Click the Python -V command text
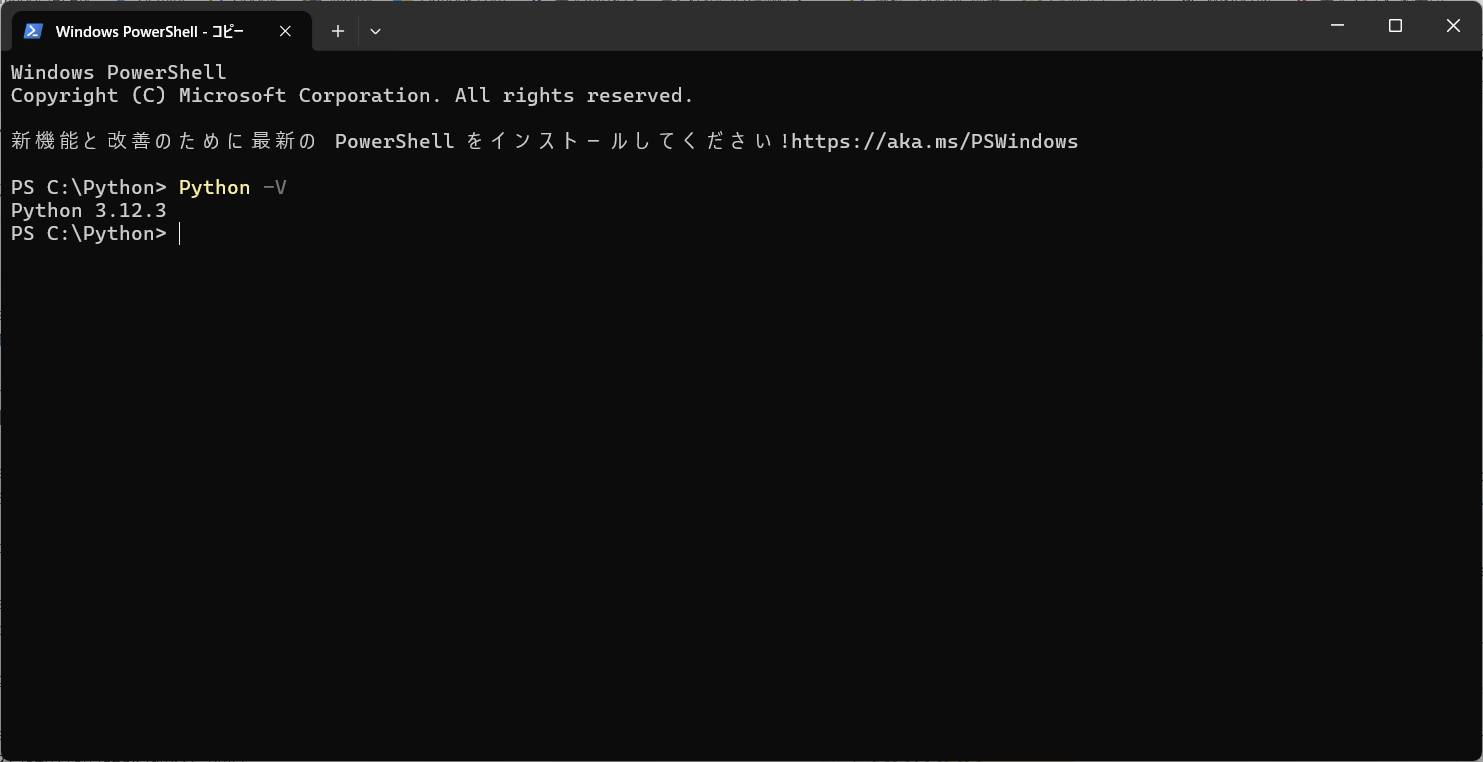Screen dimensions: 1483x762 pyautogui.click(x=232, y=187)
